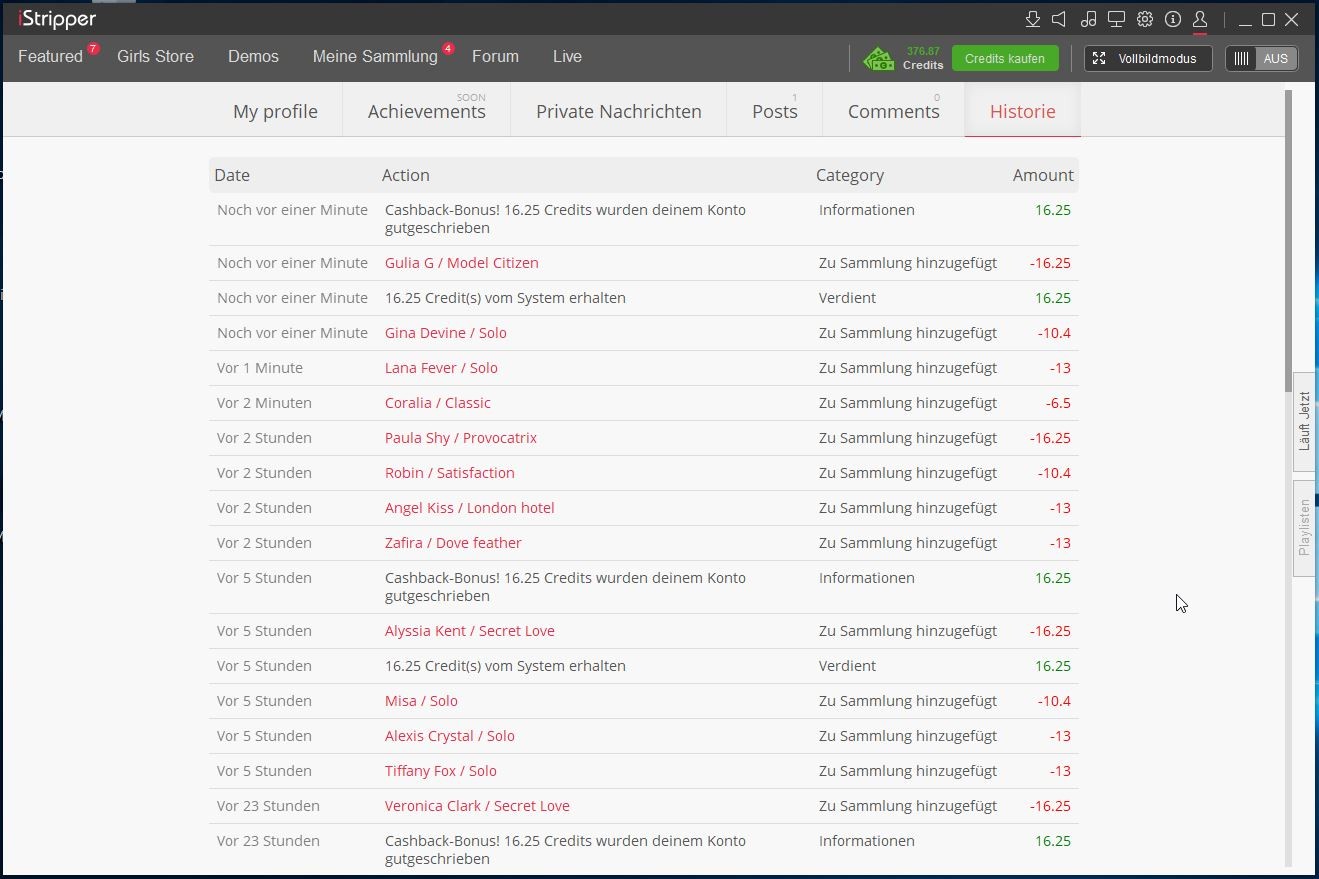Open the music notes icon
Screen dimensions: 1319x879
point(1089,19)
